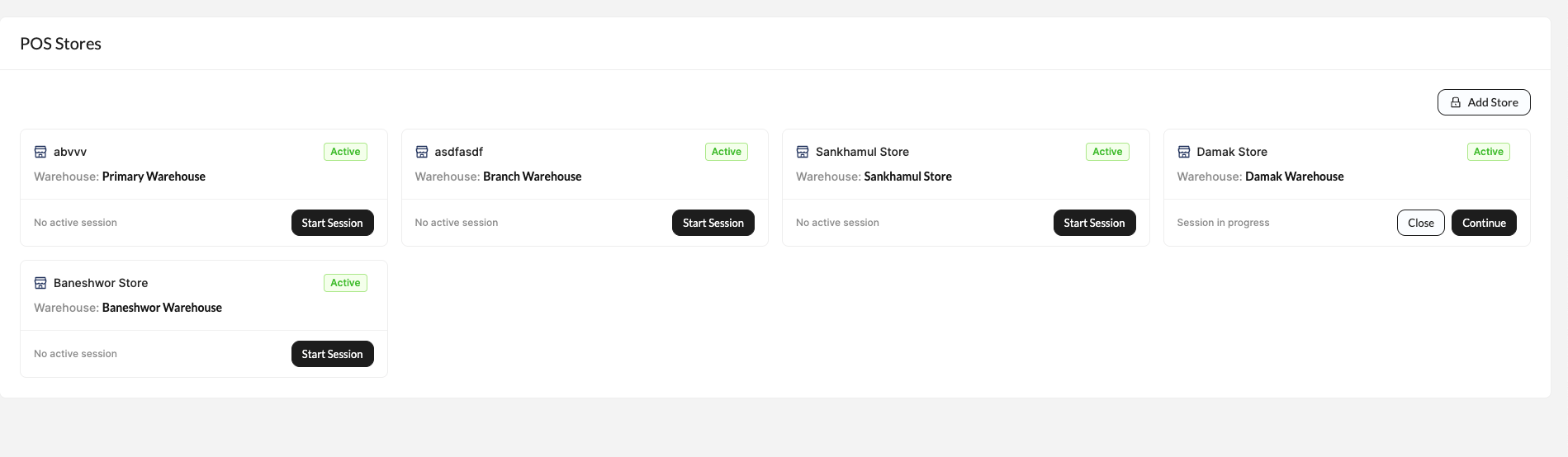The image size is (1568, 457).
Task: Click Active badge on abvvv card
Action: (345, 152)
